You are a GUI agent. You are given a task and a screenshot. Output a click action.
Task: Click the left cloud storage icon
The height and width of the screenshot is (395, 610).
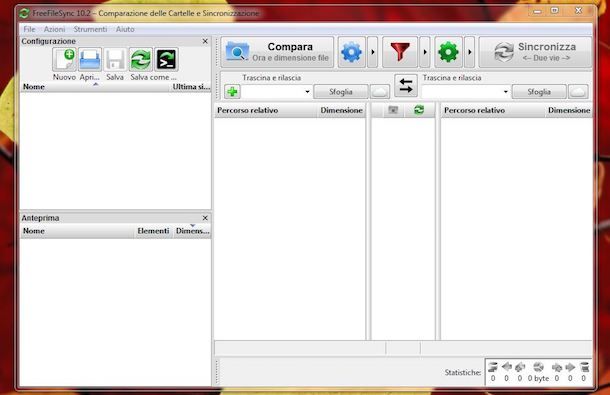[x=380, y=92]
